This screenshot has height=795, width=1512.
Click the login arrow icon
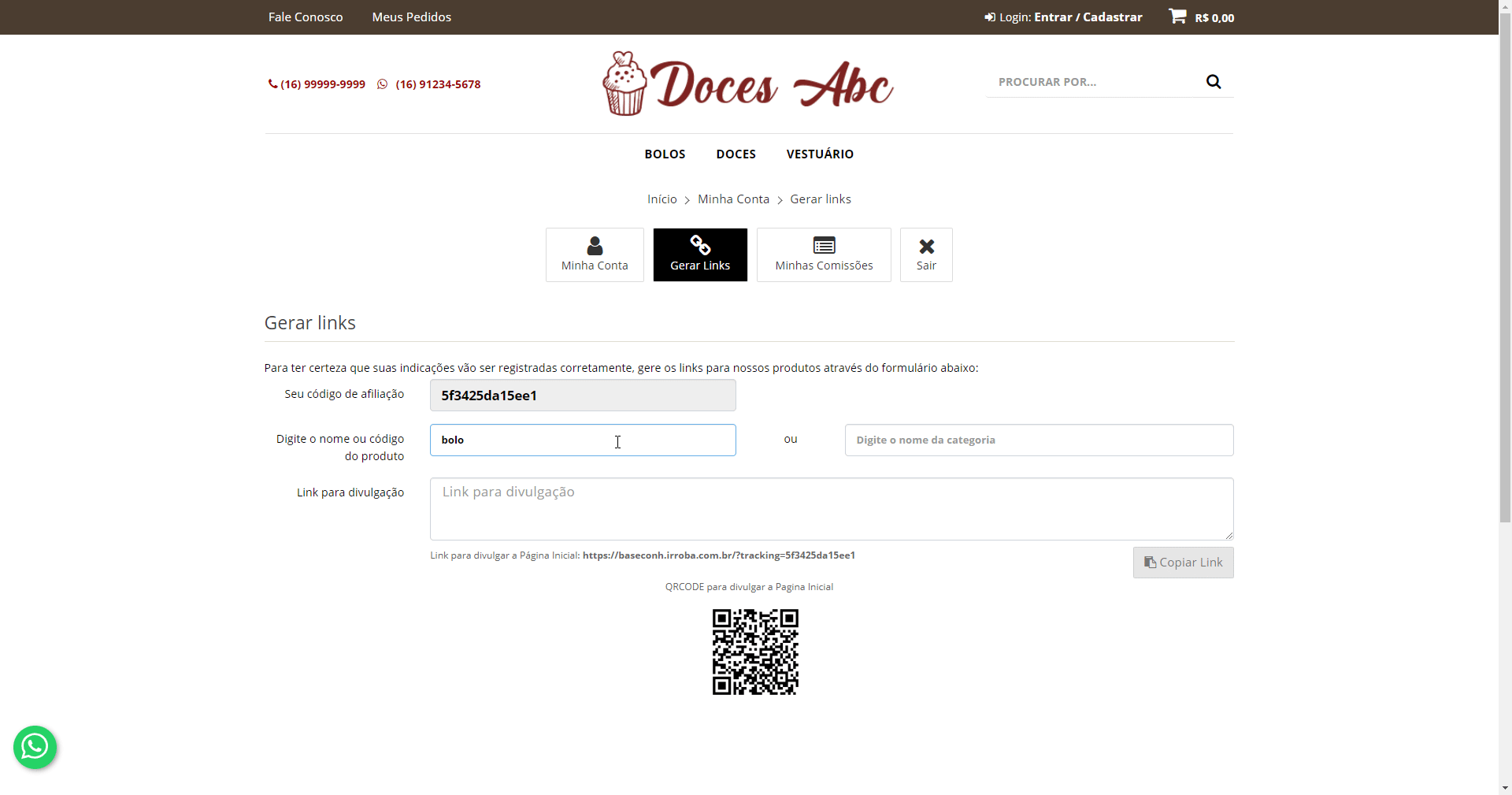tap(990, 17)
